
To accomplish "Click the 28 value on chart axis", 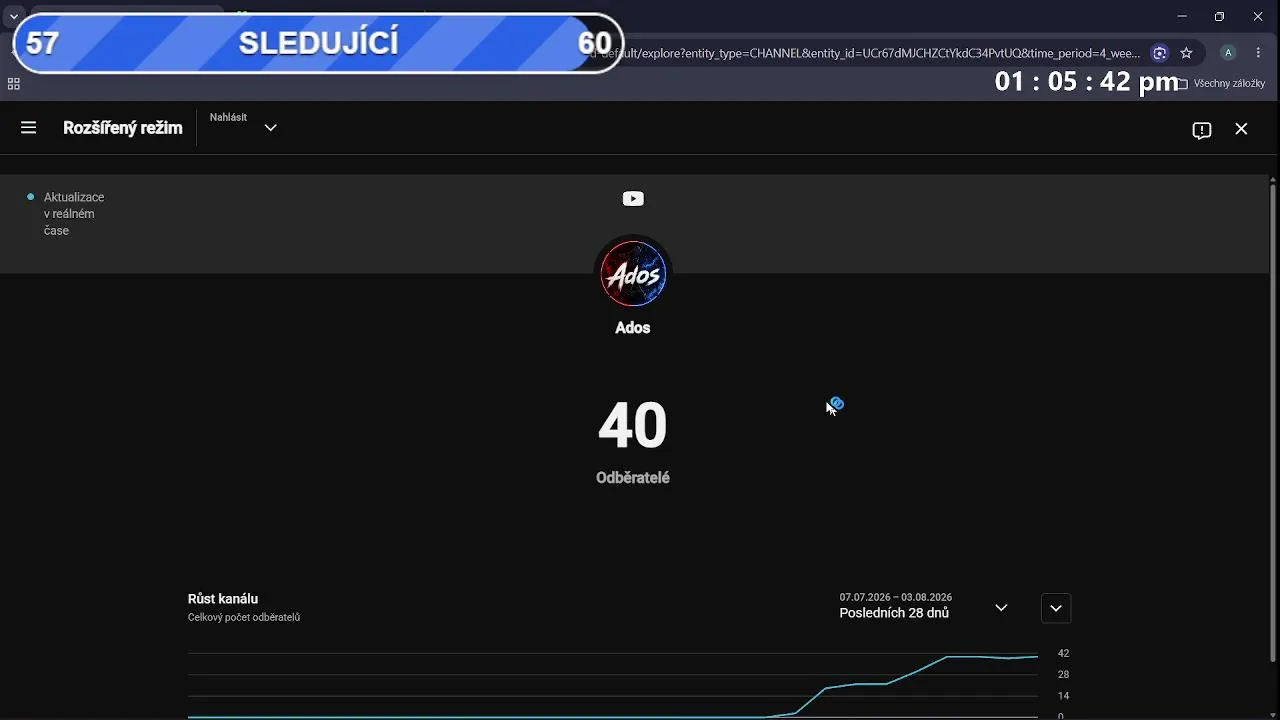I will coord(1064,675).
